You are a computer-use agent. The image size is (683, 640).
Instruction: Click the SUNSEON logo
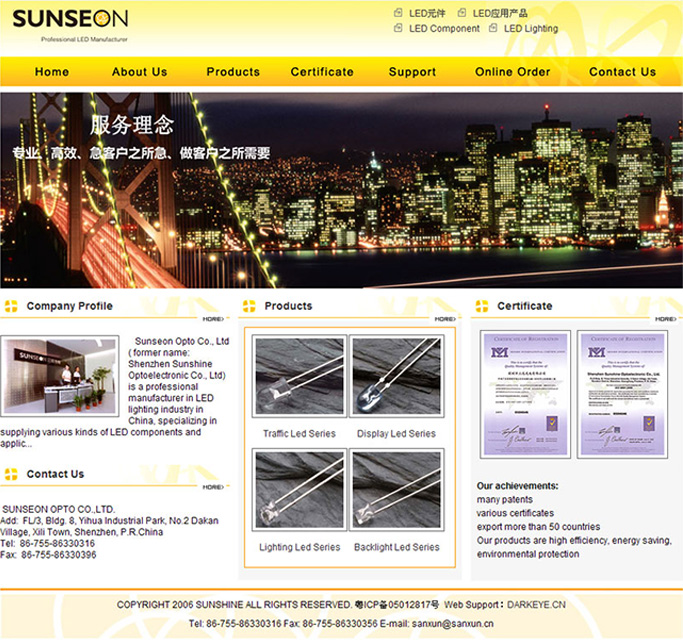tap(70, 22)
